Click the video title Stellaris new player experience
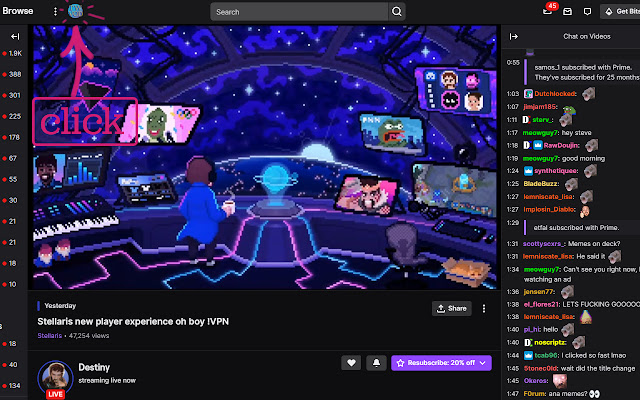Screen dimensions: 640x400 (x=133, y=322)
